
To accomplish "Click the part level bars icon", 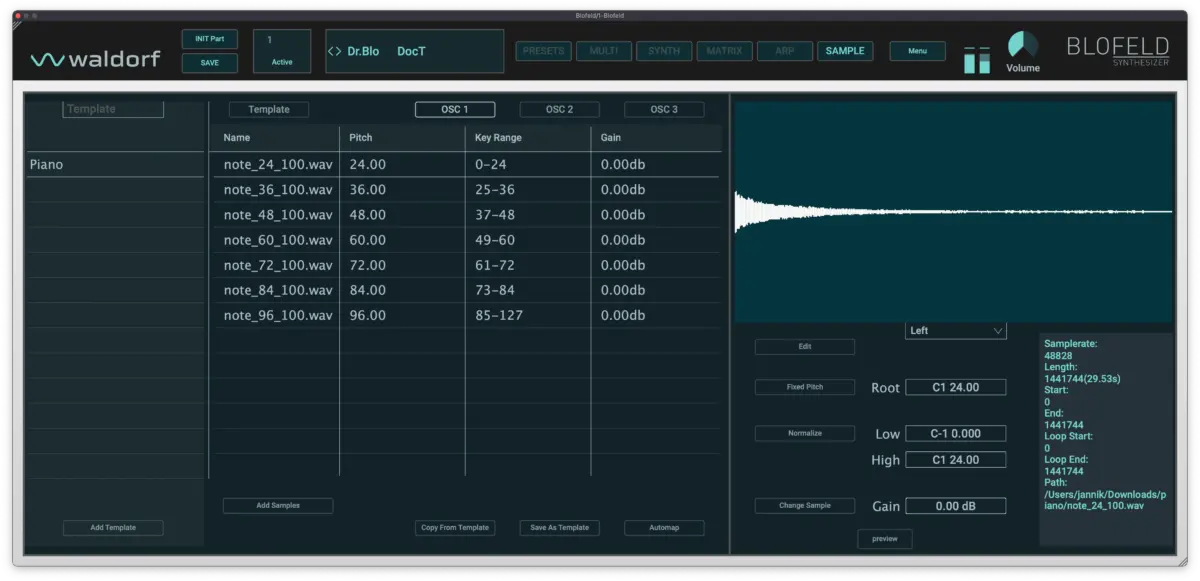I will click(977, 59).
